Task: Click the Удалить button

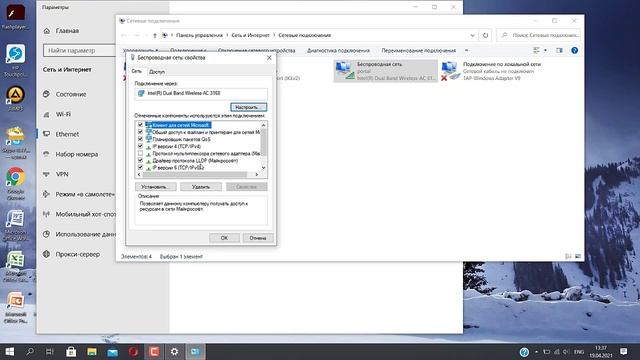Action: (x=201, y=187)
